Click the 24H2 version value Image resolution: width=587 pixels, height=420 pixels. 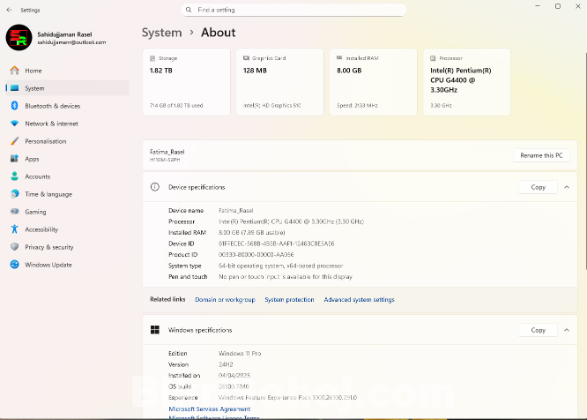pyautogui.click(x=226, y=364)
